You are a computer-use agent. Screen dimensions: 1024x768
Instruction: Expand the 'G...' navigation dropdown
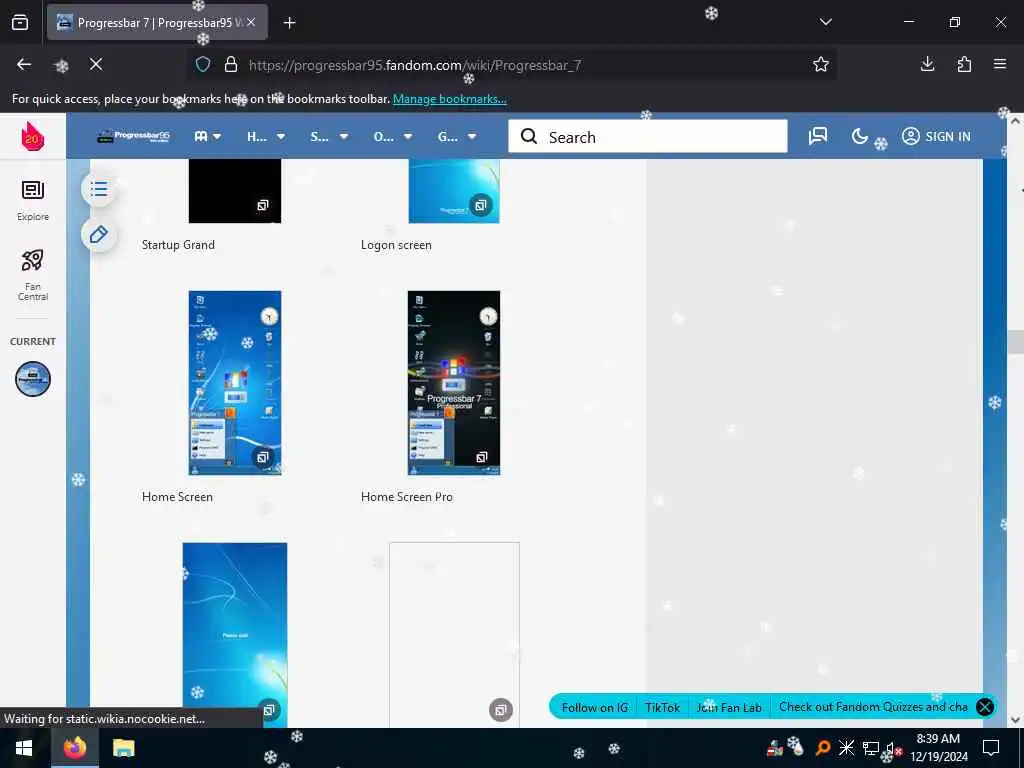tap(456, 136)
